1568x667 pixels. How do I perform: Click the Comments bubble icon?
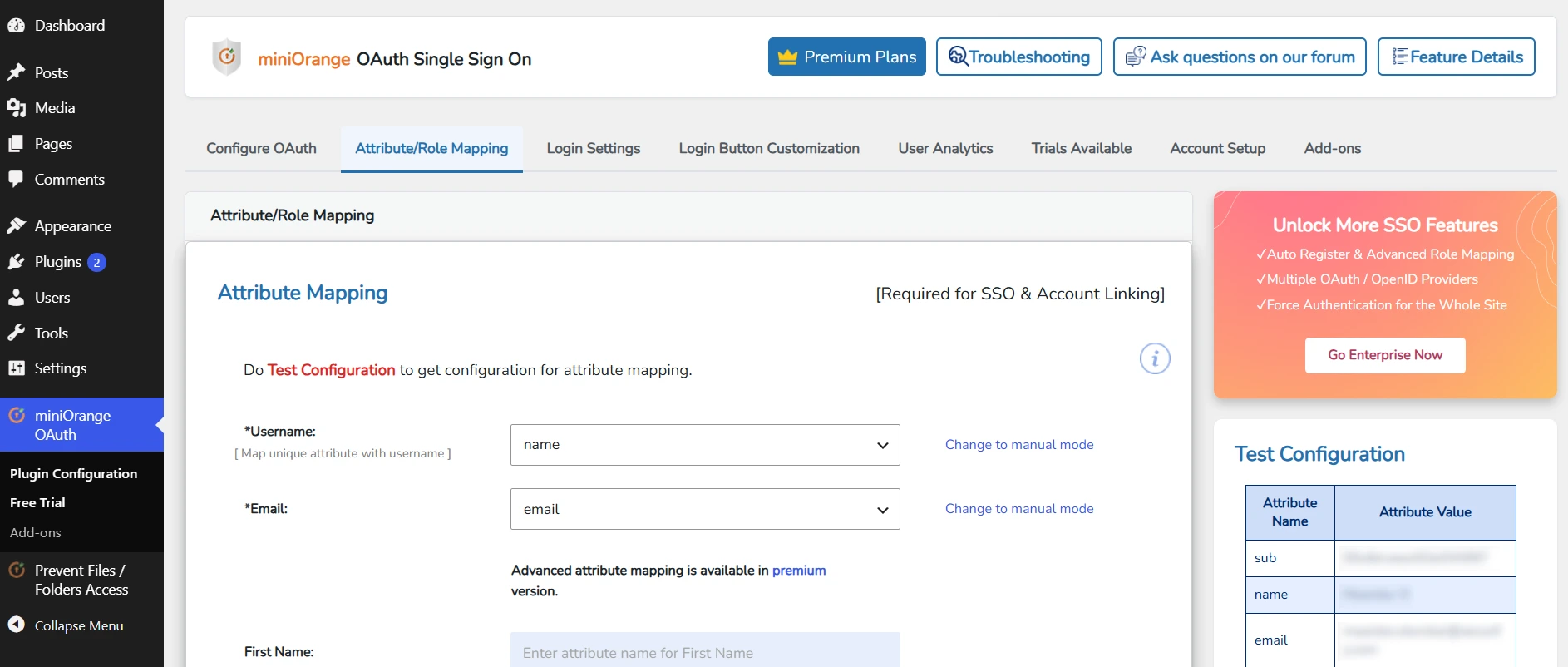click(17, 179)
